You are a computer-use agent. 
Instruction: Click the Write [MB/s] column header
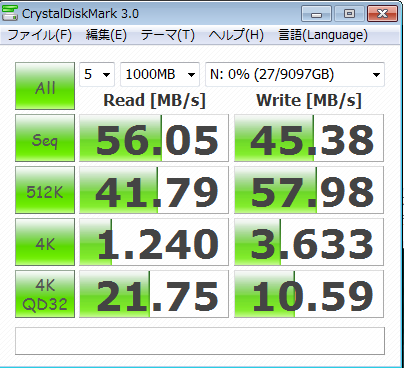[x=309, y=100]
